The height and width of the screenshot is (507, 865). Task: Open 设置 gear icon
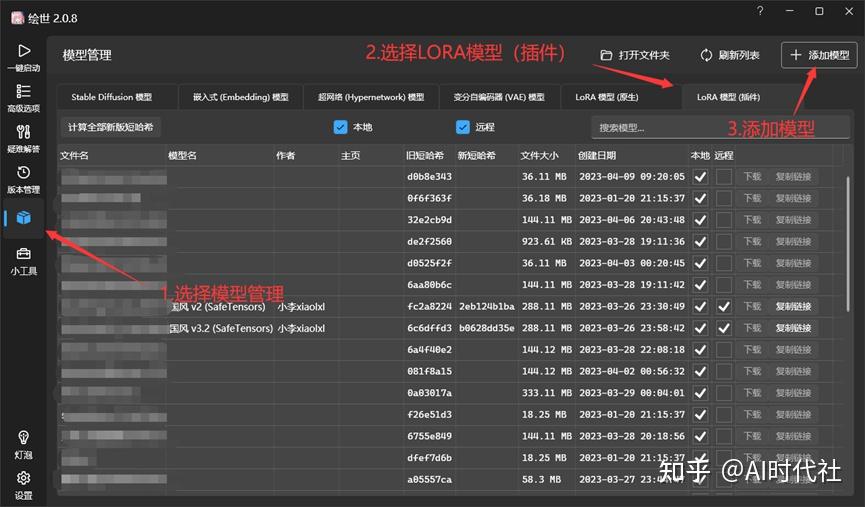coord(23,478)
